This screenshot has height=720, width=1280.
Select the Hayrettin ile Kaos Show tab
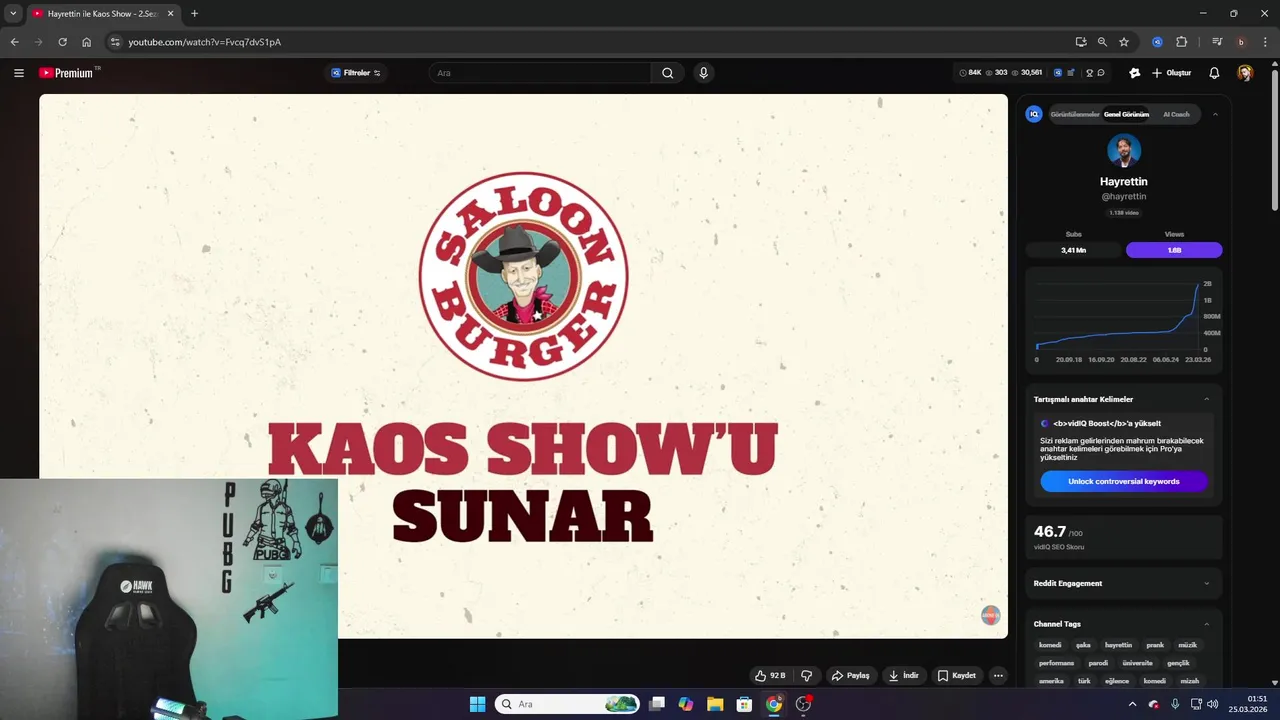tap(103, 14)
